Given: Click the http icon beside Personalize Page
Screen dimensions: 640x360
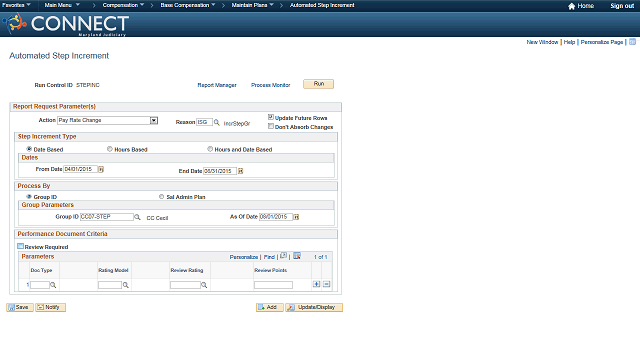Looking at the screenshot, I should pyautogui.click(x=632, y=42).
